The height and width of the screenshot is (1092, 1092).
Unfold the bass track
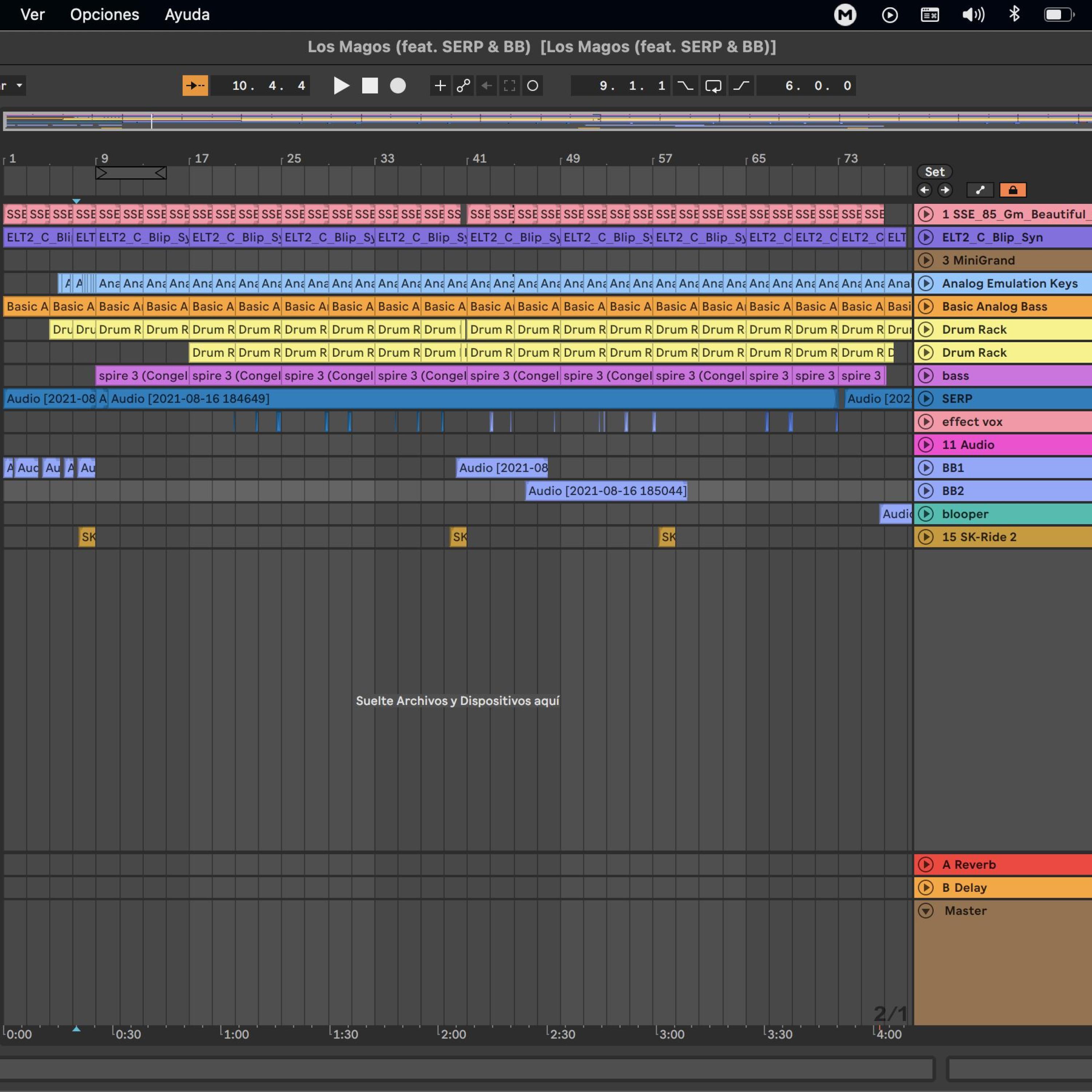[926, 375]
